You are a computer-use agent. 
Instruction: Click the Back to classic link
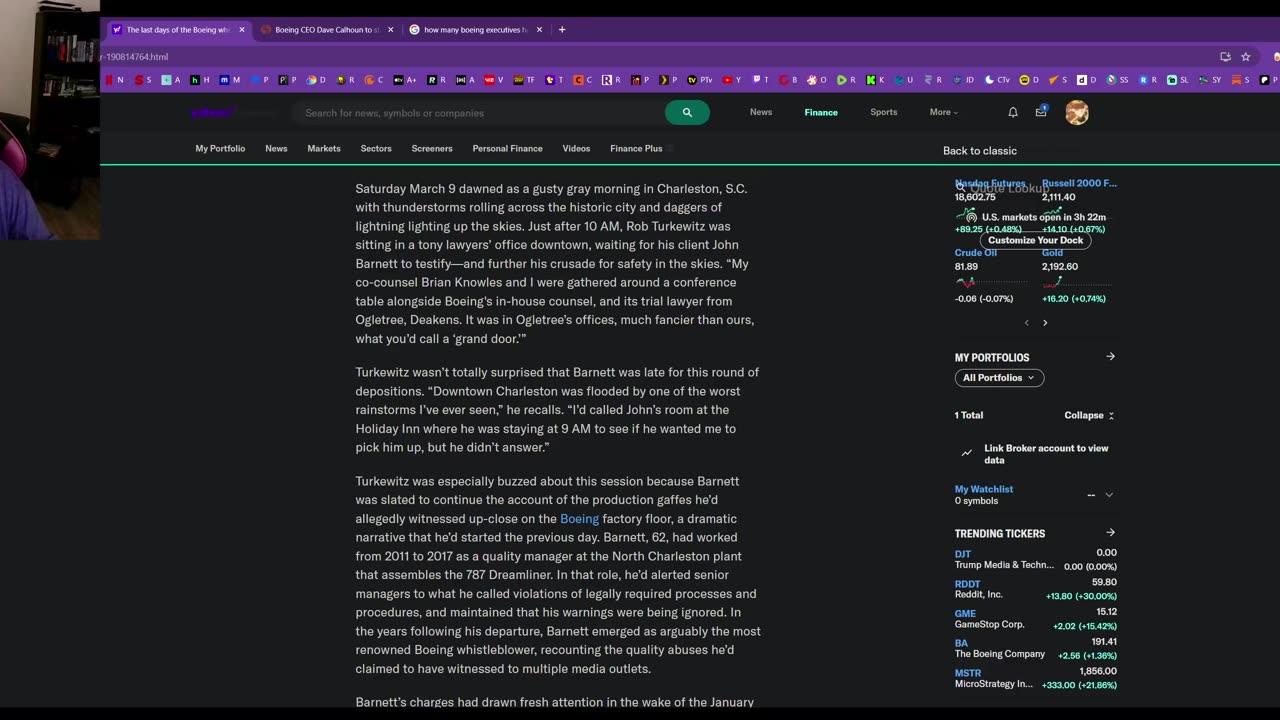point(980,151)
